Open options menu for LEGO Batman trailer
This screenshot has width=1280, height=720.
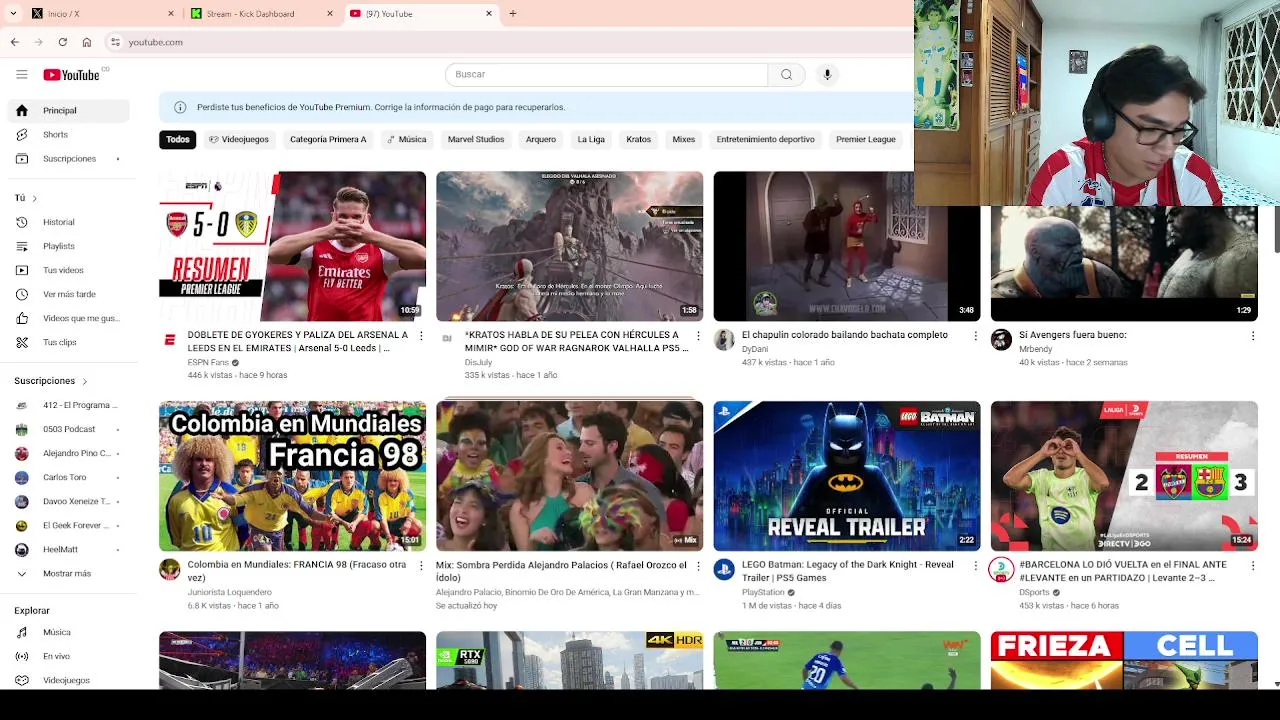point(975,566)
